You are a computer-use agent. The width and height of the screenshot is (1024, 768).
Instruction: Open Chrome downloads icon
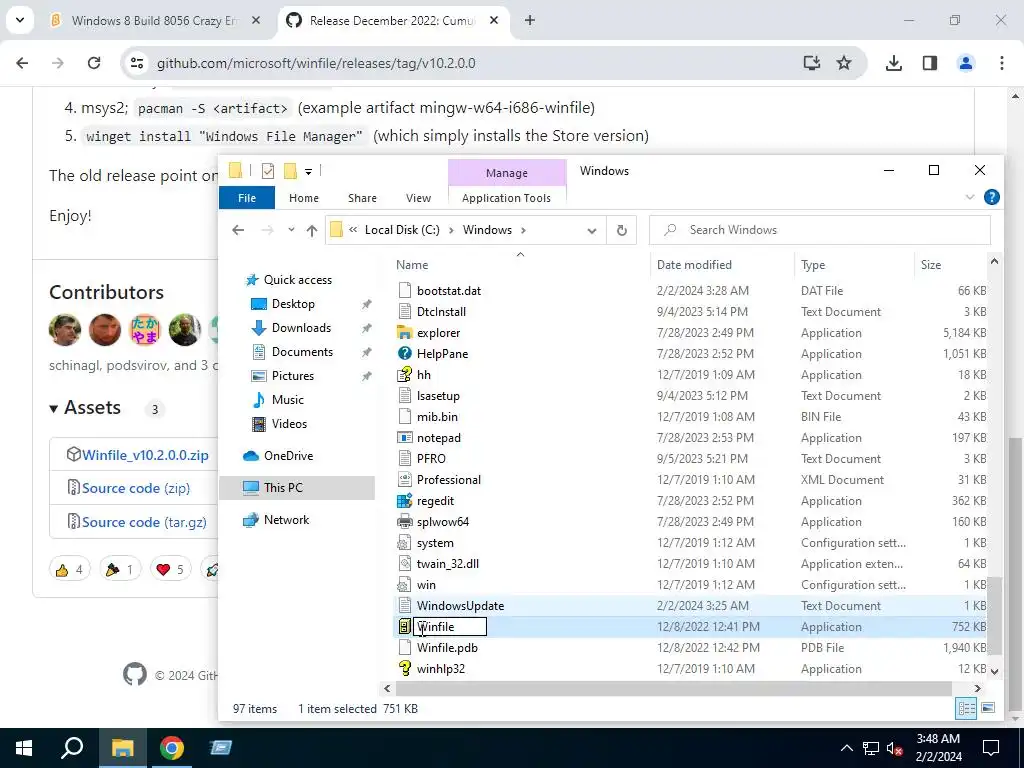893,63
